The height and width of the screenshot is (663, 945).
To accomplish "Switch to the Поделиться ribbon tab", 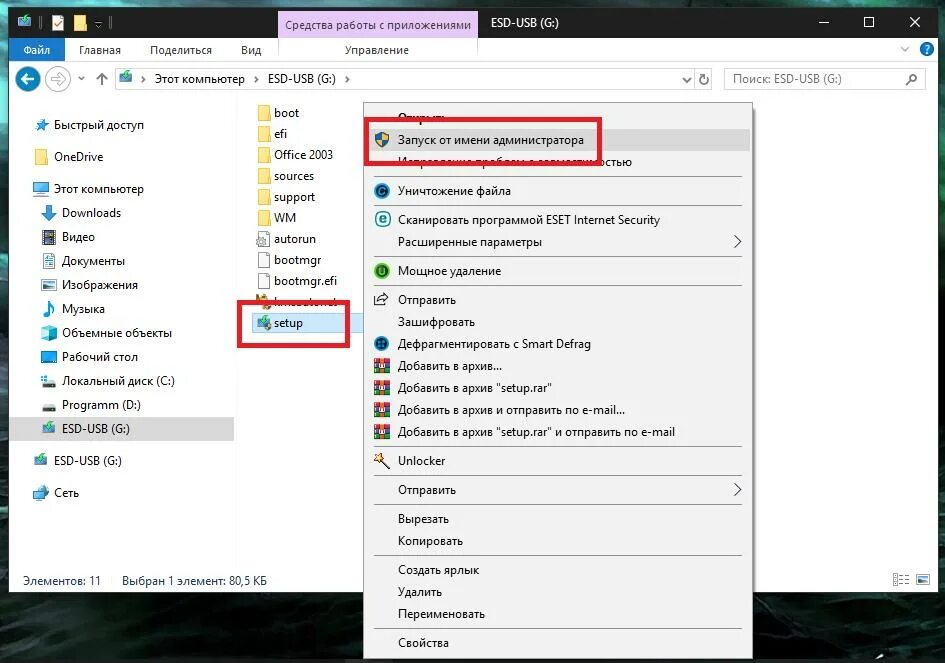I will coord(181,50).
